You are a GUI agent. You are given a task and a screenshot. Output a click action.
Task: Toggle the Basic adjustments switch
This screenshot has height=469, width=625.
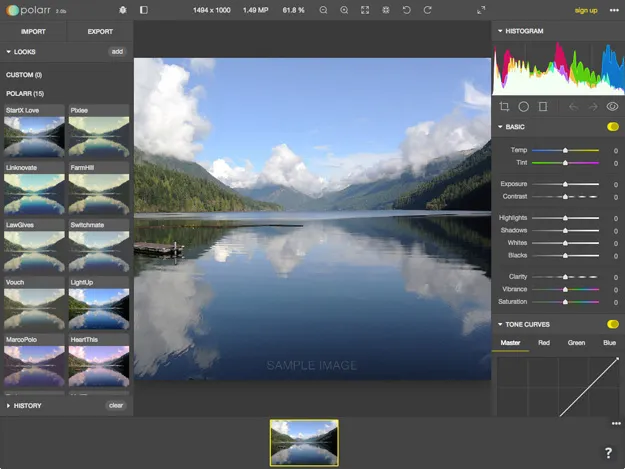(x=612, y=127)
